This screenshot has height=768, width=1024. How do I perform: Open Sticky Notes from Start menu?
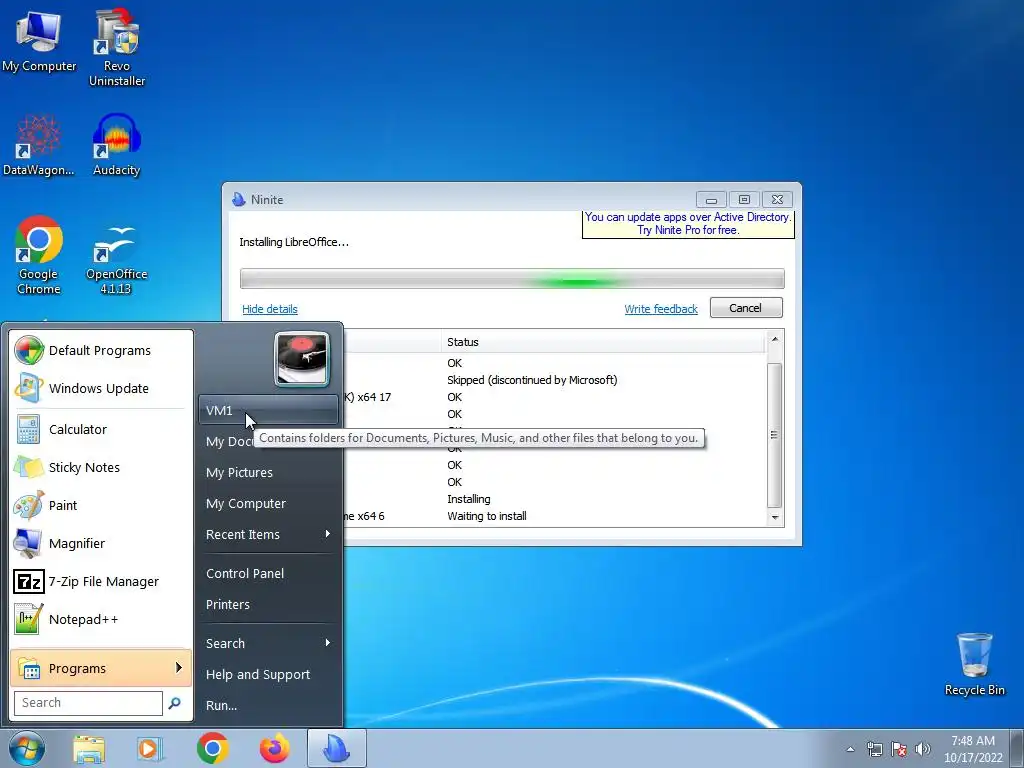tap(101, 468)
